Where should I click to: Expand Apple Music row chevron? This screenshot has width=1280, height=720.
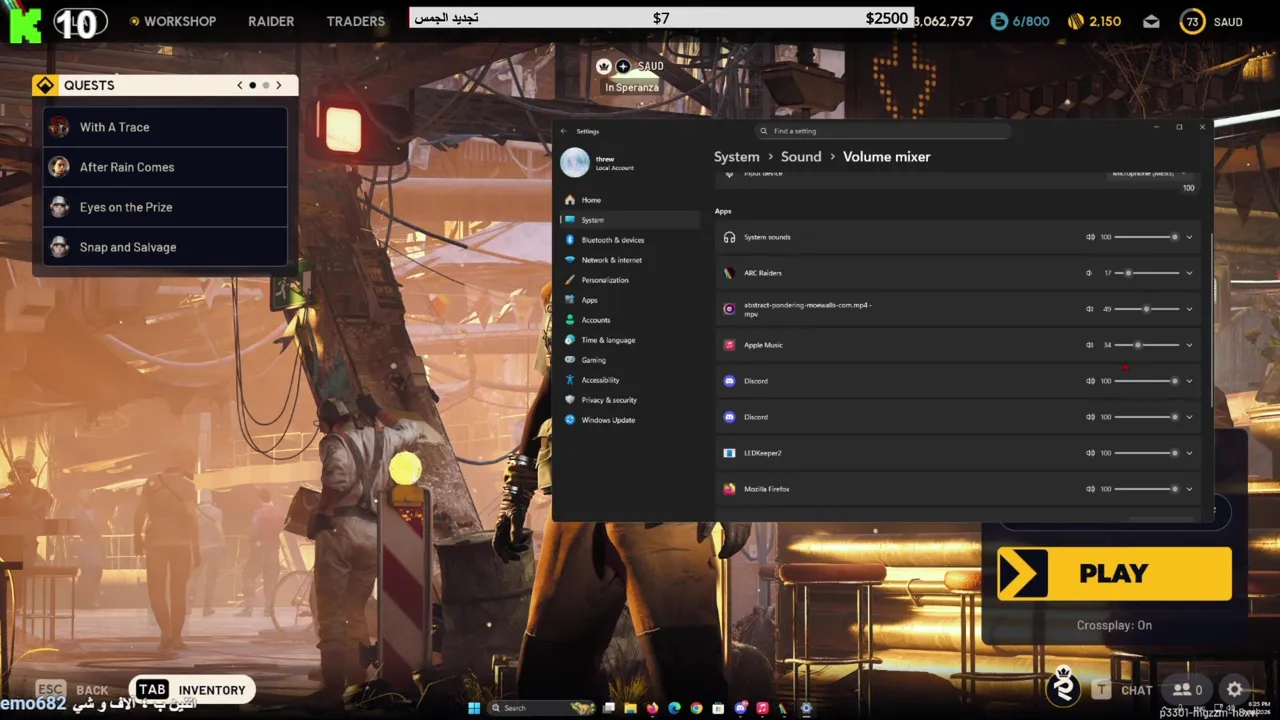point(1189,345)
